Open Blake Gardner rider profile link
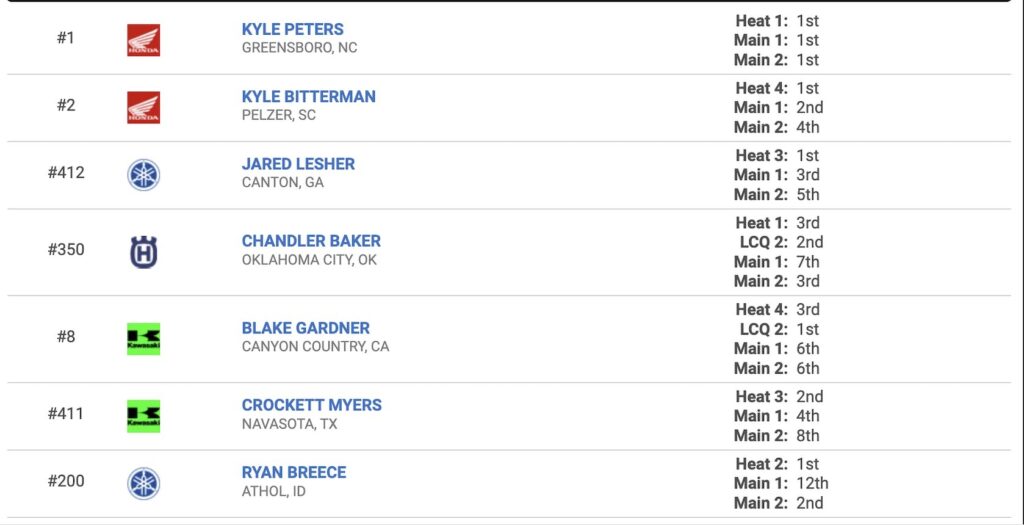 point(306,328)
